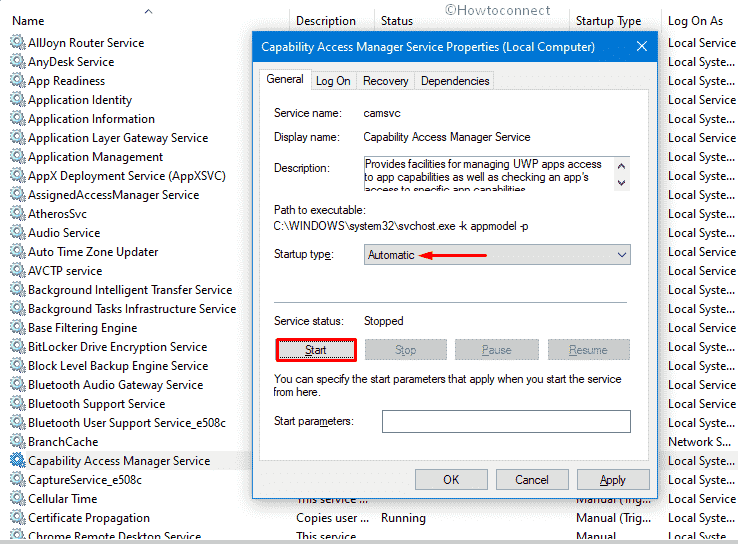Click gear icon beside CaptureService_e508c
Viewport: 738px width, 544px height.
(x=18, y=479)
